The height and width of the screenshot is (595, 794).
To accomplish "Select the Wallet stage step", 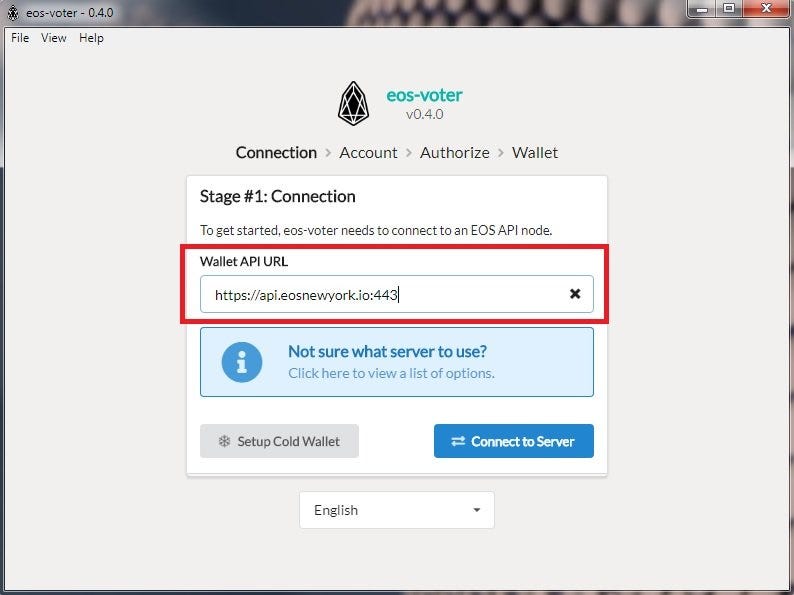I will [535, 152].
